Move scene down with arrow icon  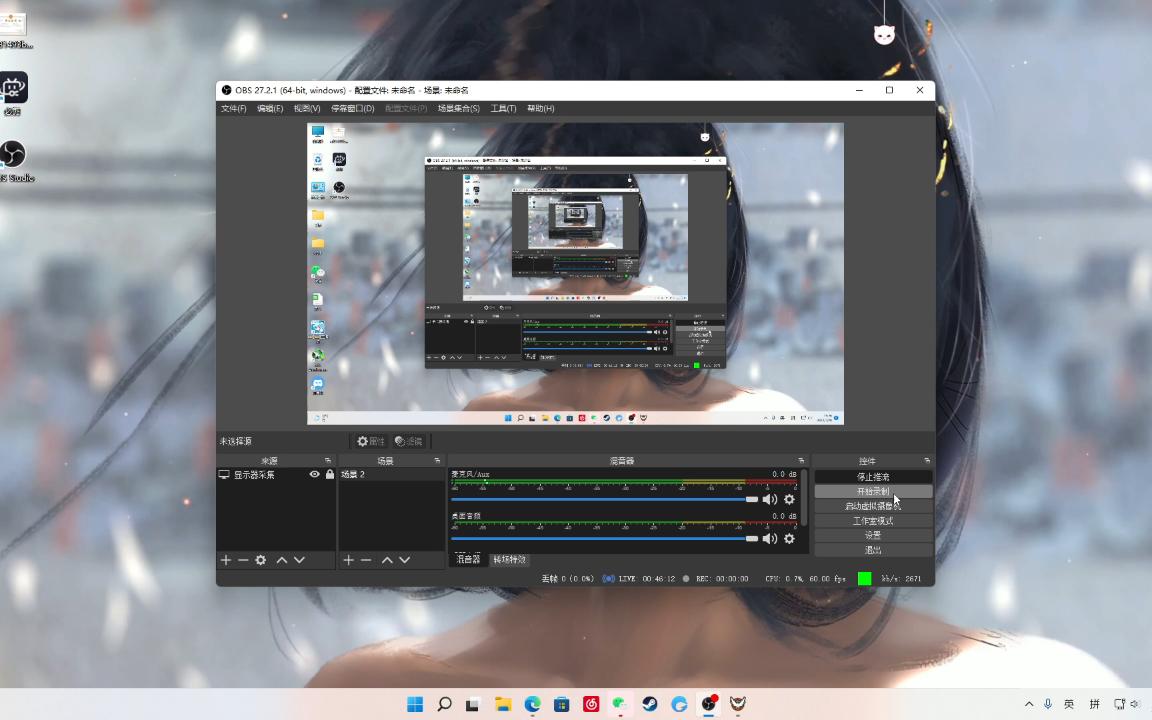[404, 560]
